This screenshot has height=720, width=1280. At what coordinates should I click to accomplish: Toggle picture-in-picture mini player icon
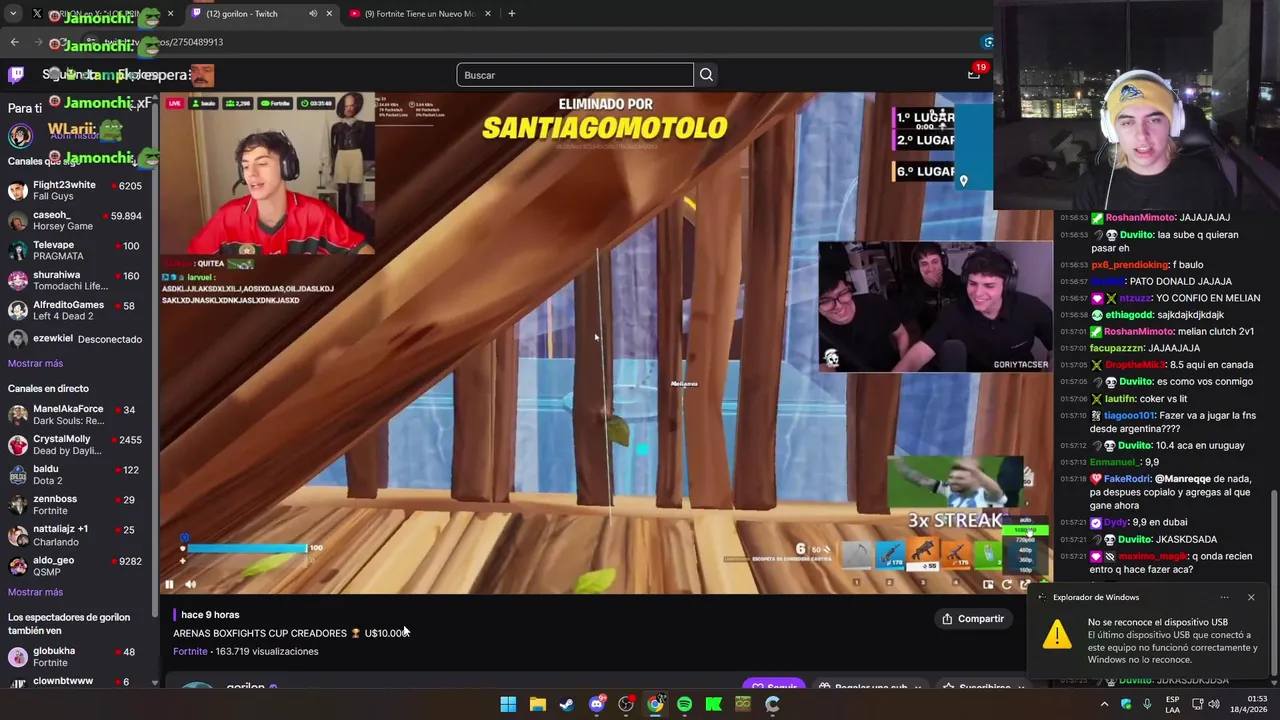click(x=988, y=585)
